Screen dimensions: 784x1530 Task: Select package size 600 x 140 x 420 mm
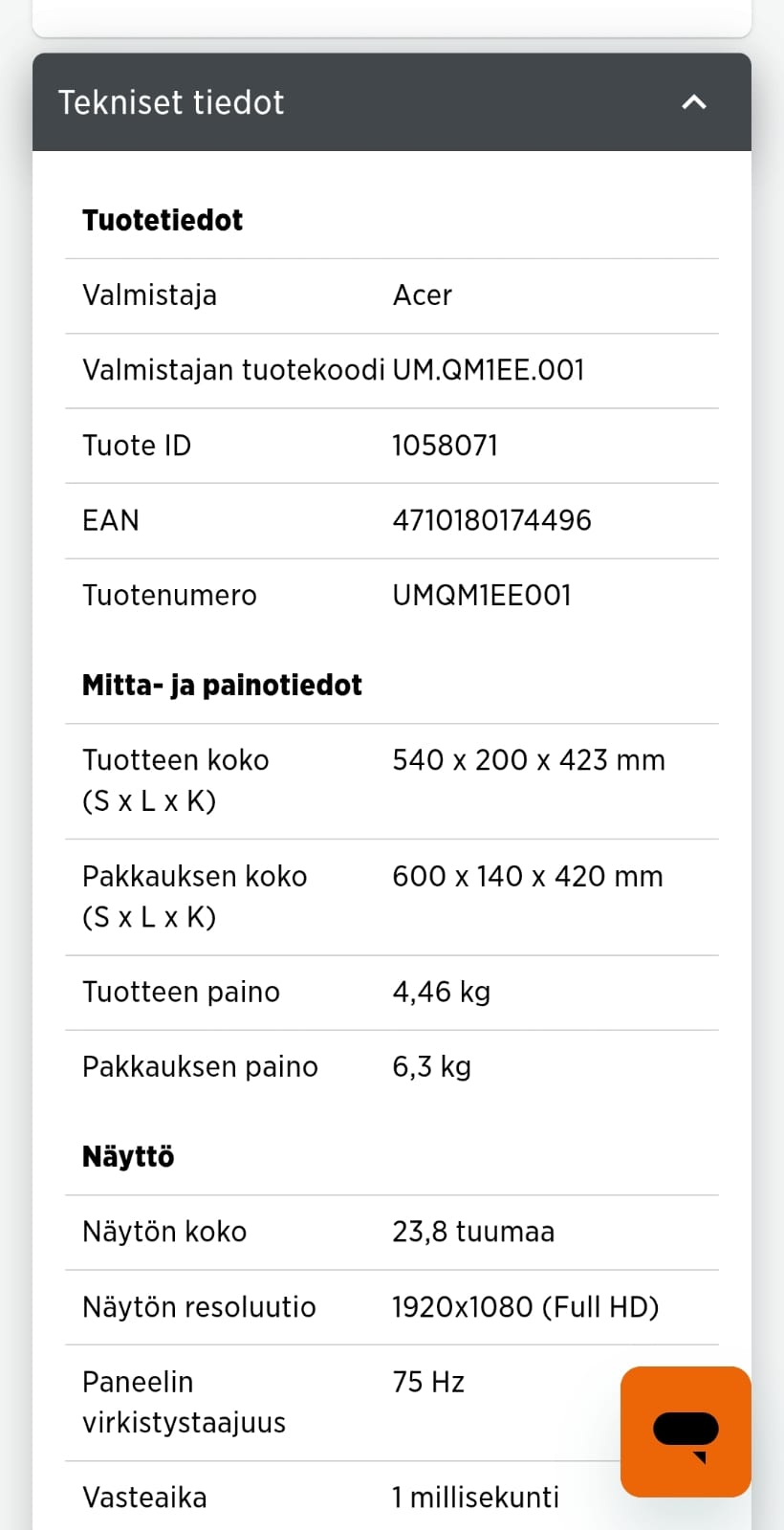coord(527,876)
